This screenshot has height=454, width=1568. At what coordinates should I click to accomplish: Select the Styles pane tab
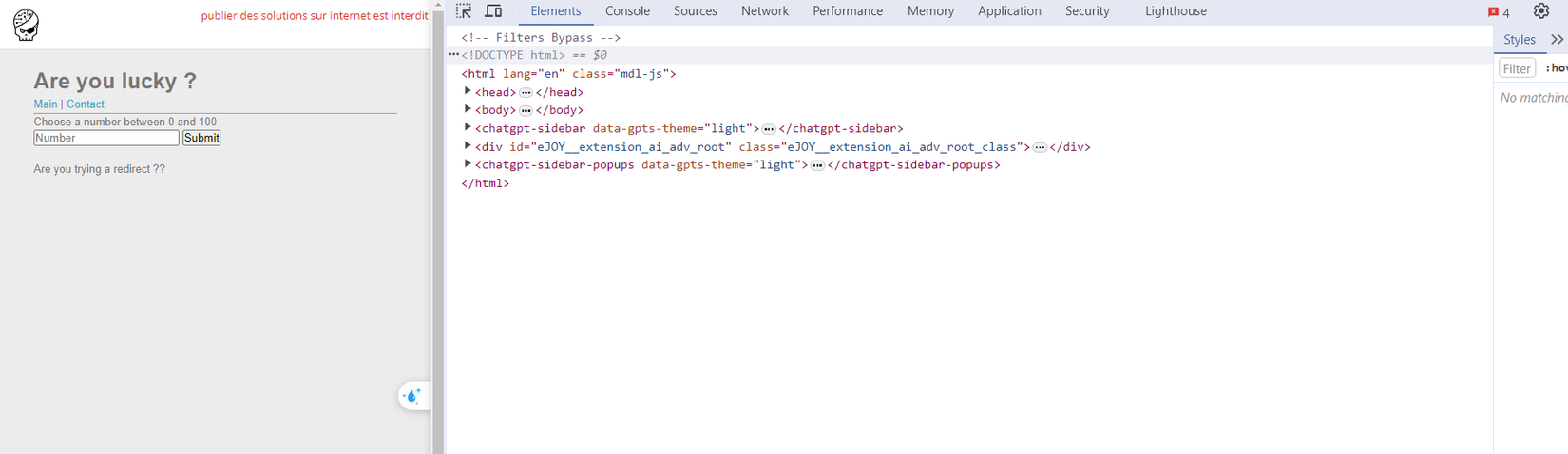coord(1520,40)
